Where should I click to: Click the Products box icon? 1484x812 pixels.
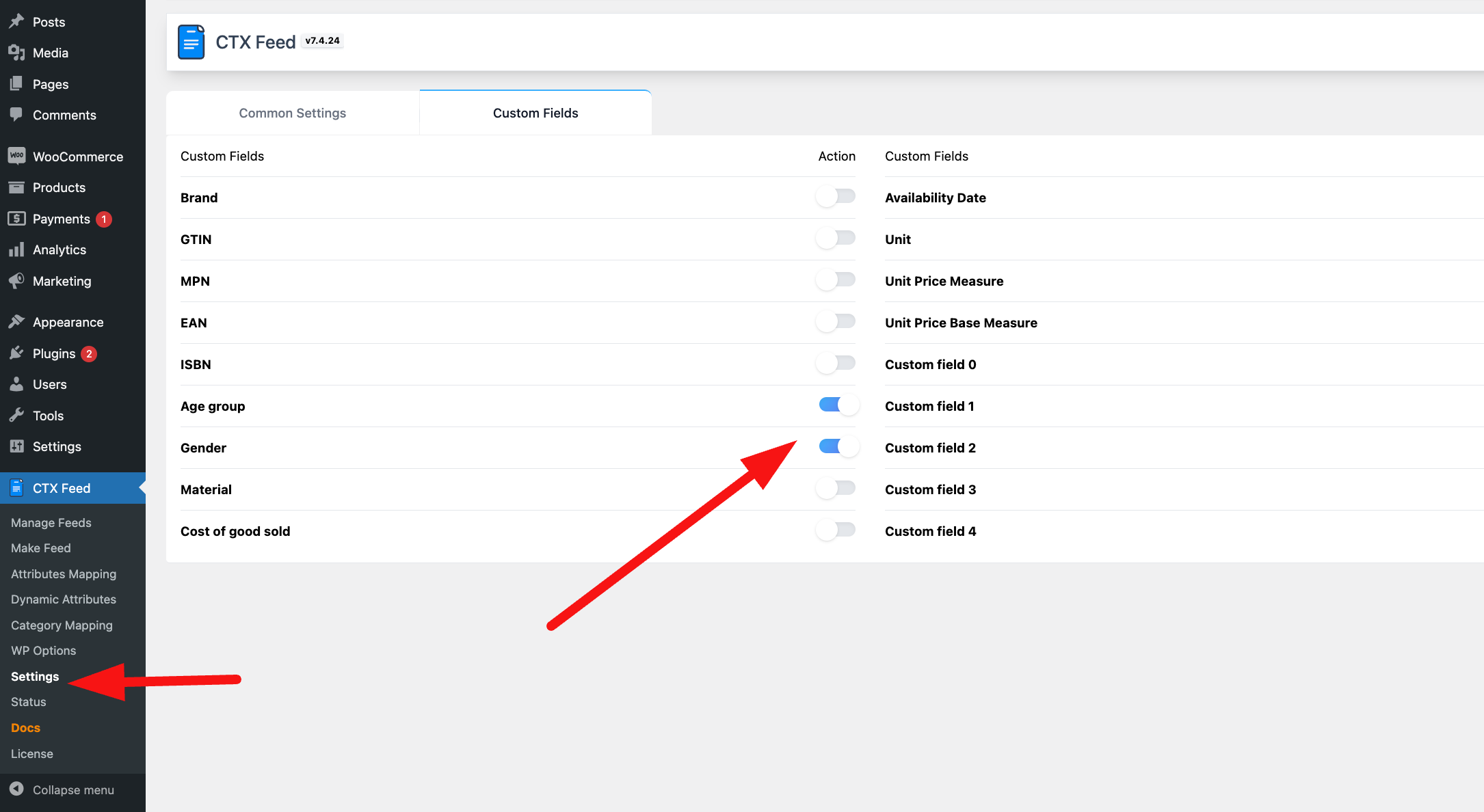[x=16, y=187]
